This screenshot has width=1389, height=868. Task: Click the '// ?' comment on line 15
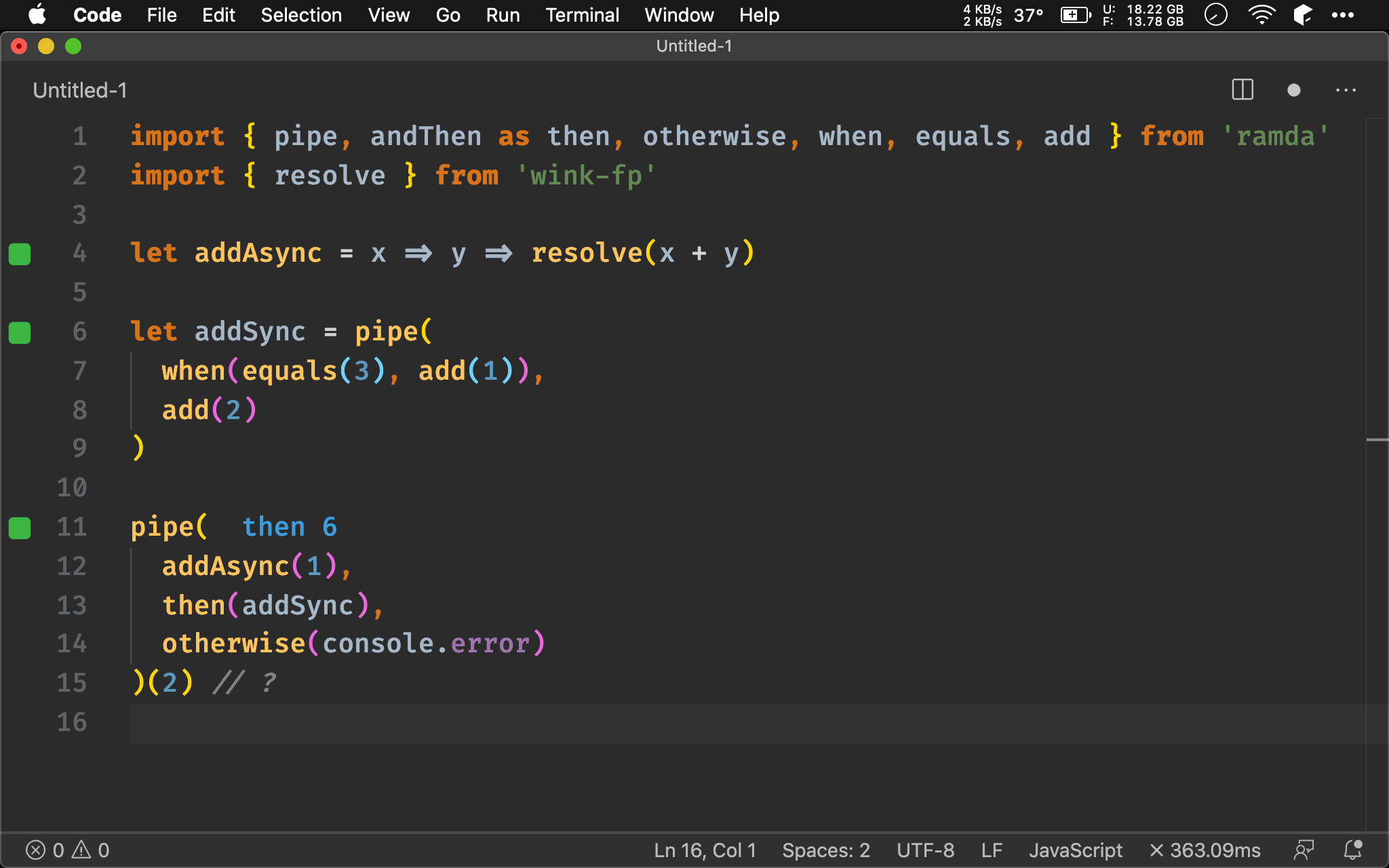[x=244, y=683]
